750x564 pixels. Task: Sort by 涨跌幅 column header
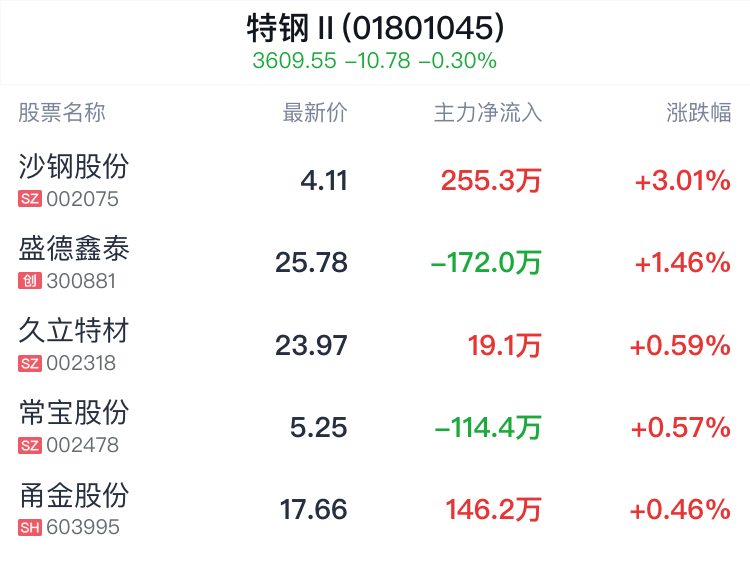pyautogui.click(x=698, y=113)
